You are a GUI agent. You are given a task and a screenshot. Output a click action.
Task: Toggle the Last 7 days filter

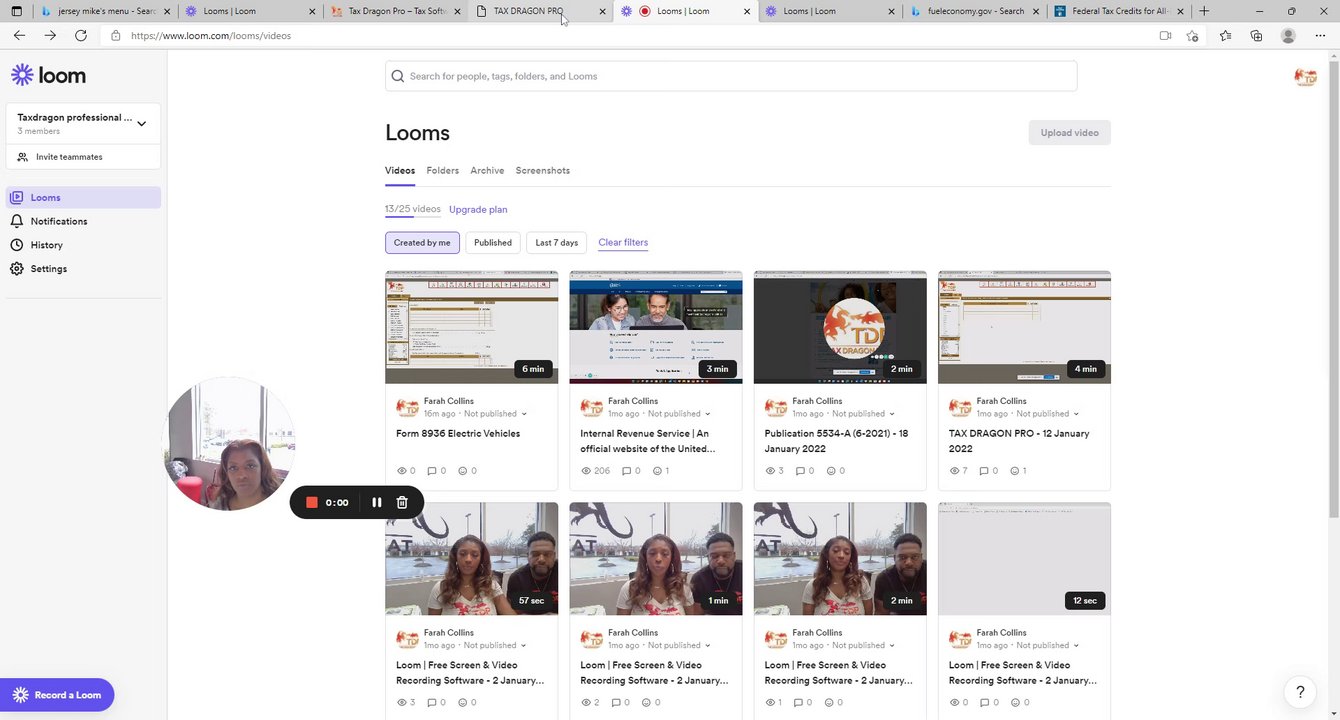tap(557, 243)
